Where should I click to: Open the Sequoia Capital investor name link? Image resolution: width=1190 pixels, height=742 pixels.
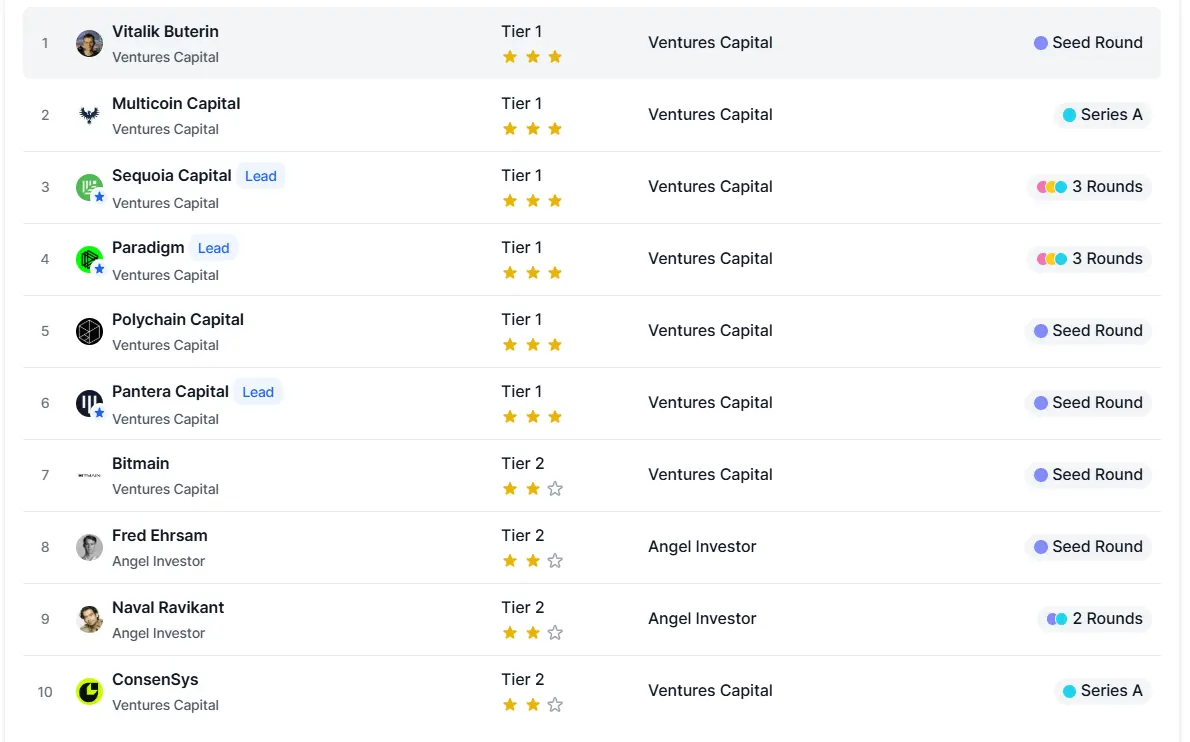coord(172,175)
